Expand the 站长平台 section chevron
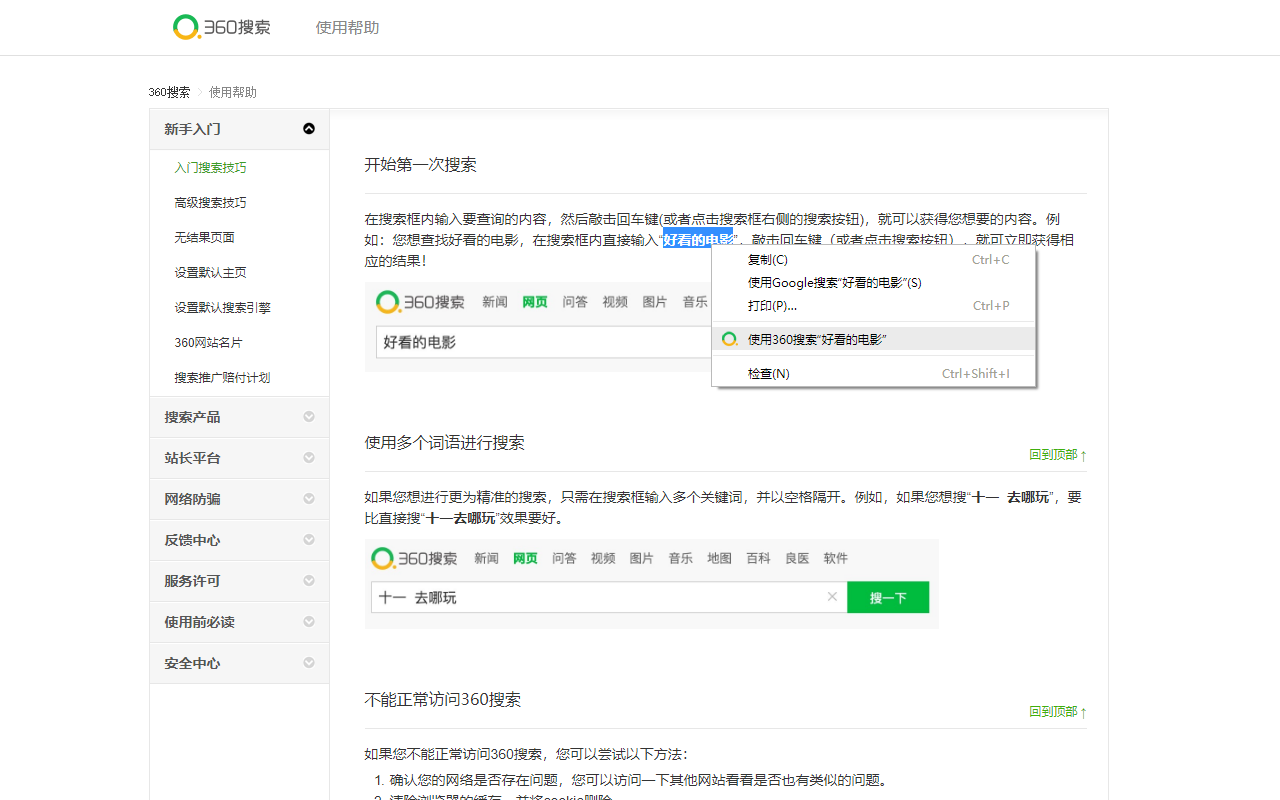Image resolution: width=1280 pixels, height=800 pixels. pos(309,458)
